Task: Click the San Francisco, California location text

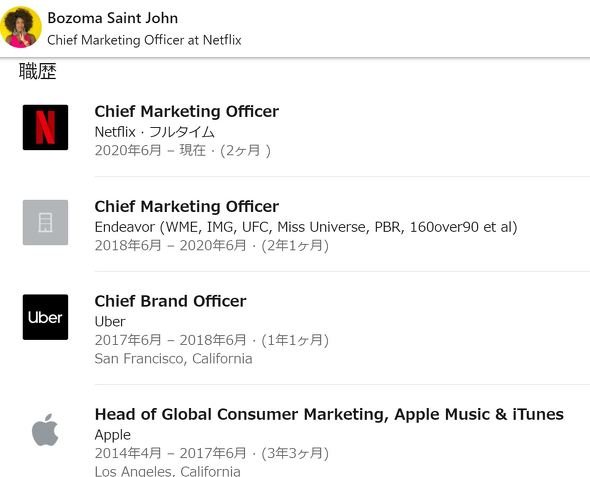Action: coord(173,359)
